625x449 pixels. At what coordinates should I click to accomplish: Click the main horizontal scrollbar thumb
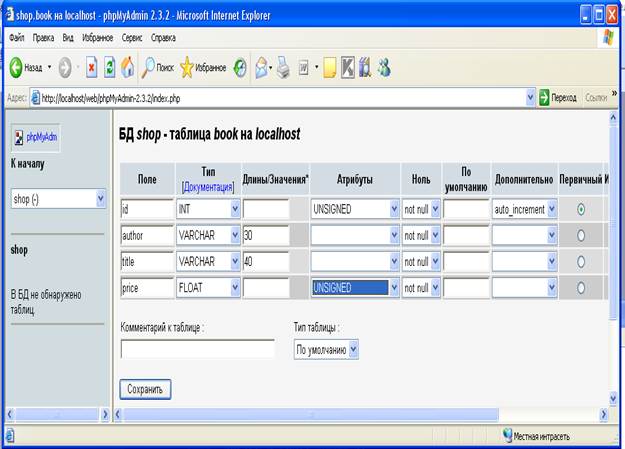[x=311, y=415]
